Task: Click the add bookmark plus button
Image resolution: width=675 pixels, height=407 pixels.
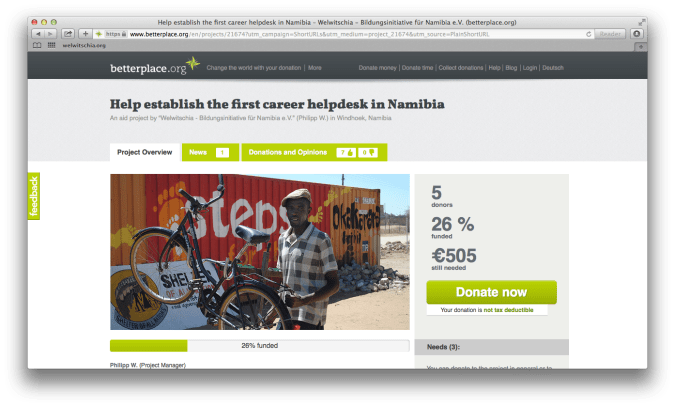Action: click(86, 33)
